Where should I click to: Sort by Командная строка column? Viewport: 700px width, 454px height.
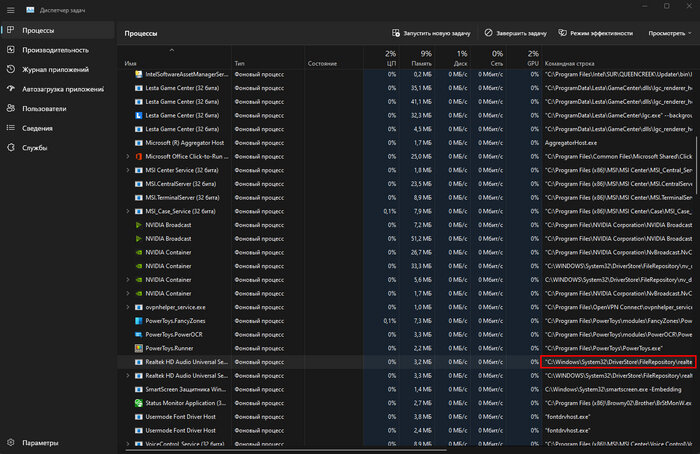point(569,63)
